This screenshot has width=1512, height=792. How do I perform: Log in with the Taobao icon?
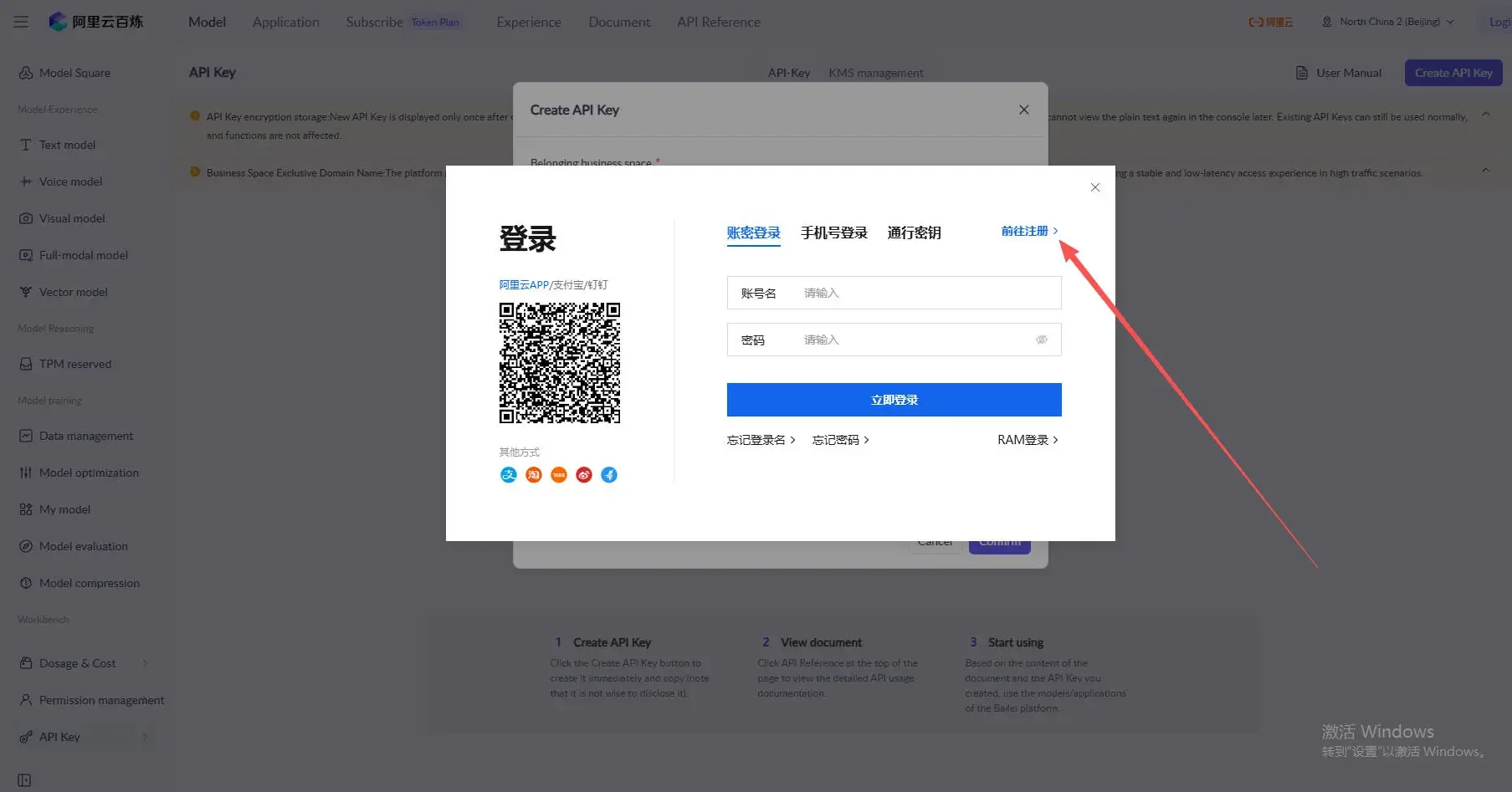click(534, 475)
